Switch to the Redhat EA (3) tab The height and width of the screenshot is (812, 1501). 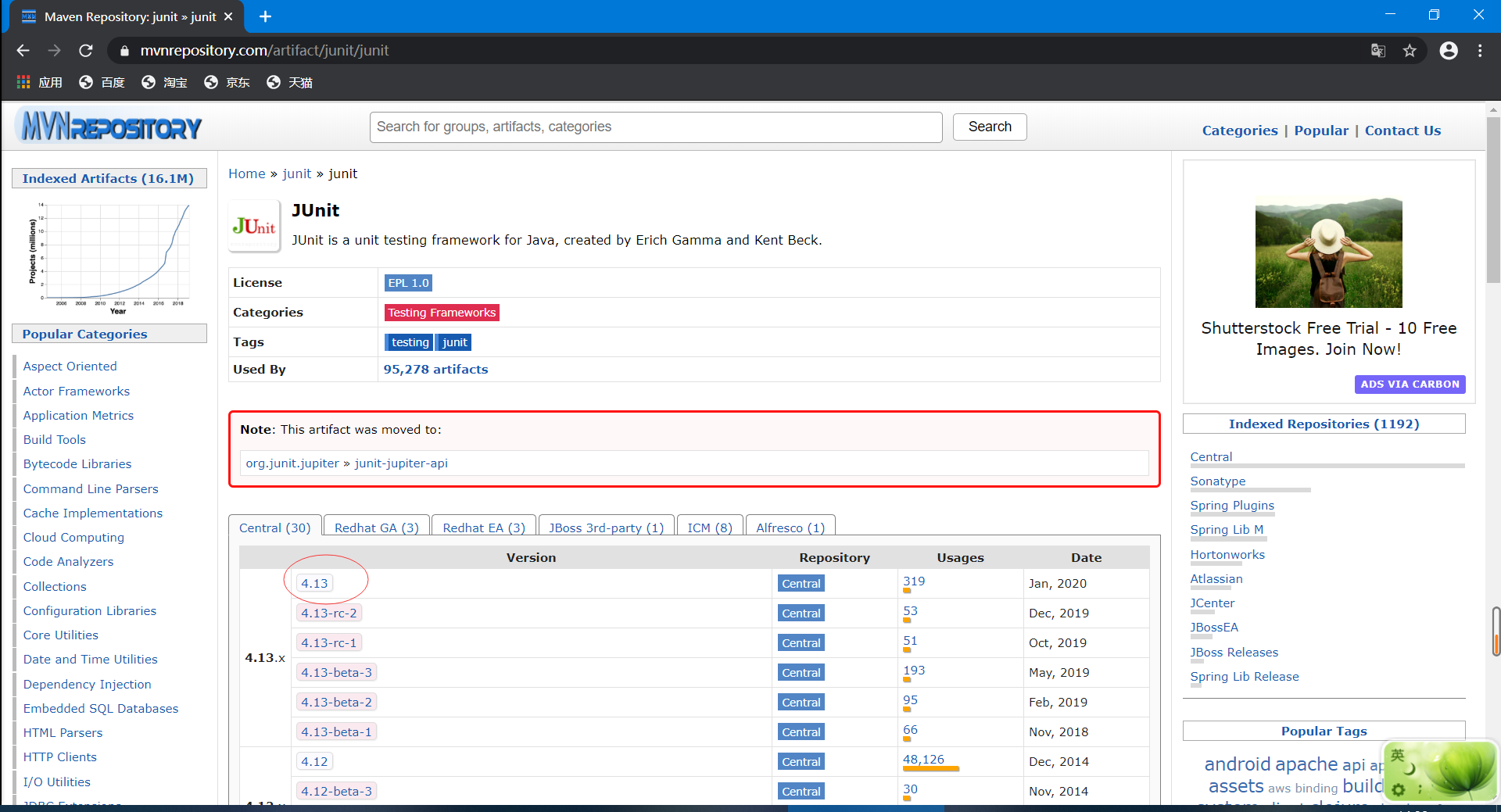(484, 528)
